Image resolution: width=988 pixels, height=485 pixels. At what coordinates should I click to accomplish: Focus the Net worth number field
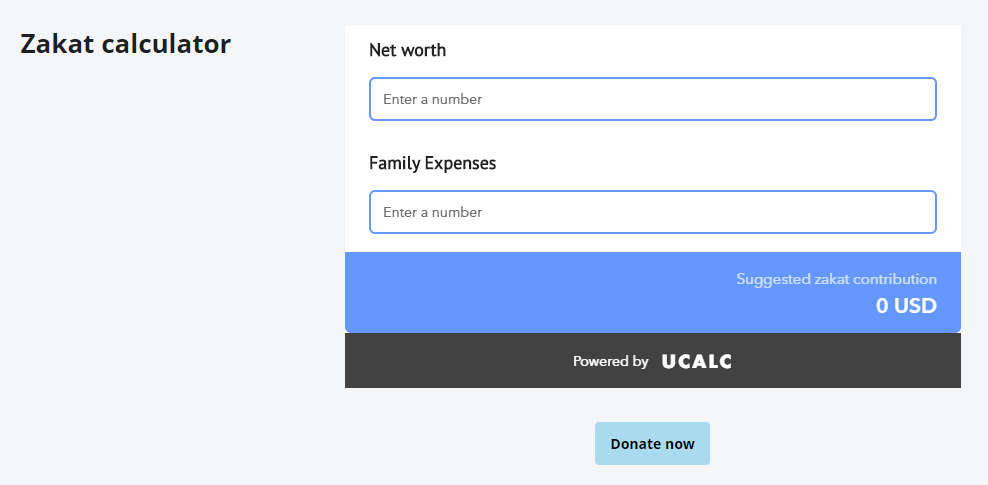[653, 99]
